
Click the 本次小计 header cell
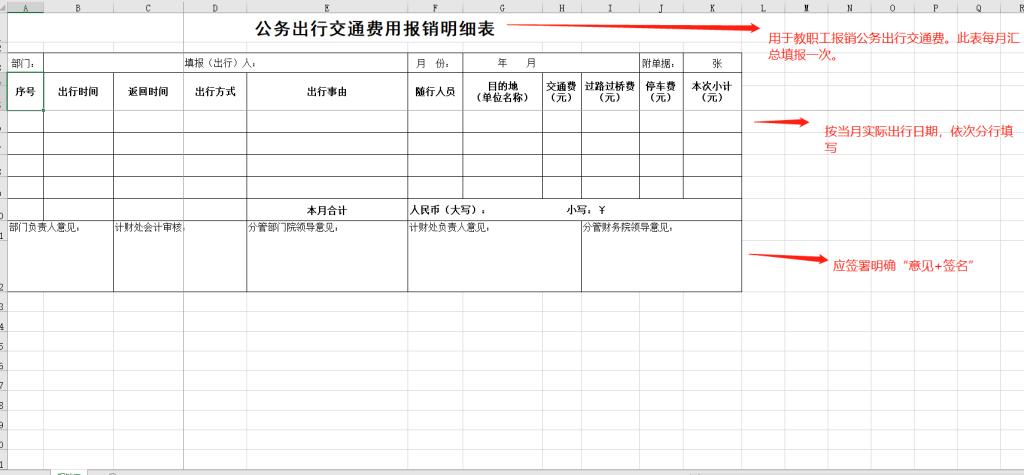[x=712, y=92]
